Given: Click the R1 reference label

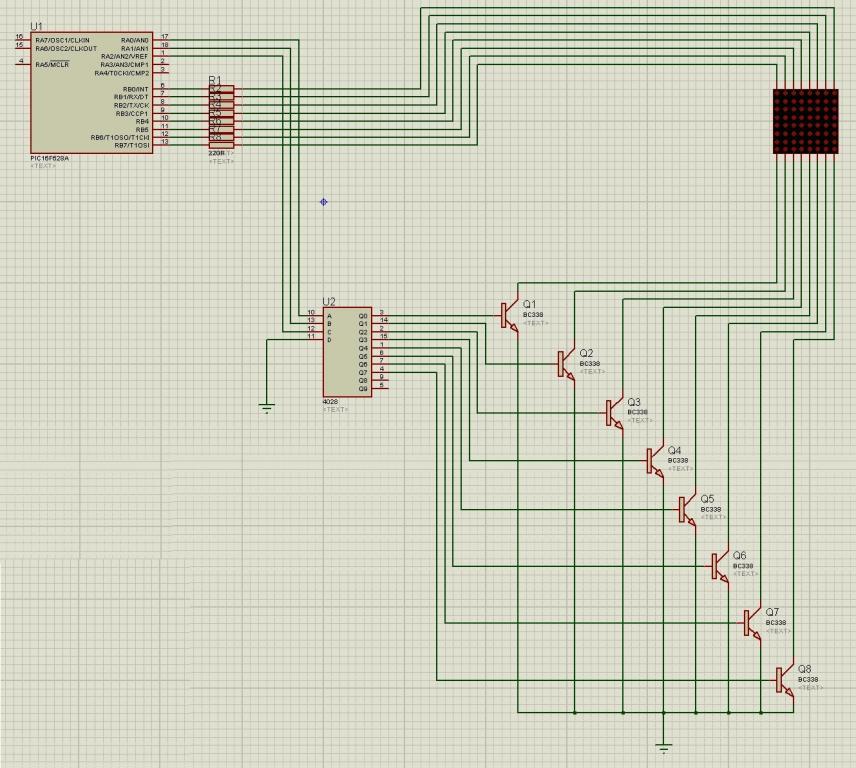Looking at the screenshot, I should 216,80.
